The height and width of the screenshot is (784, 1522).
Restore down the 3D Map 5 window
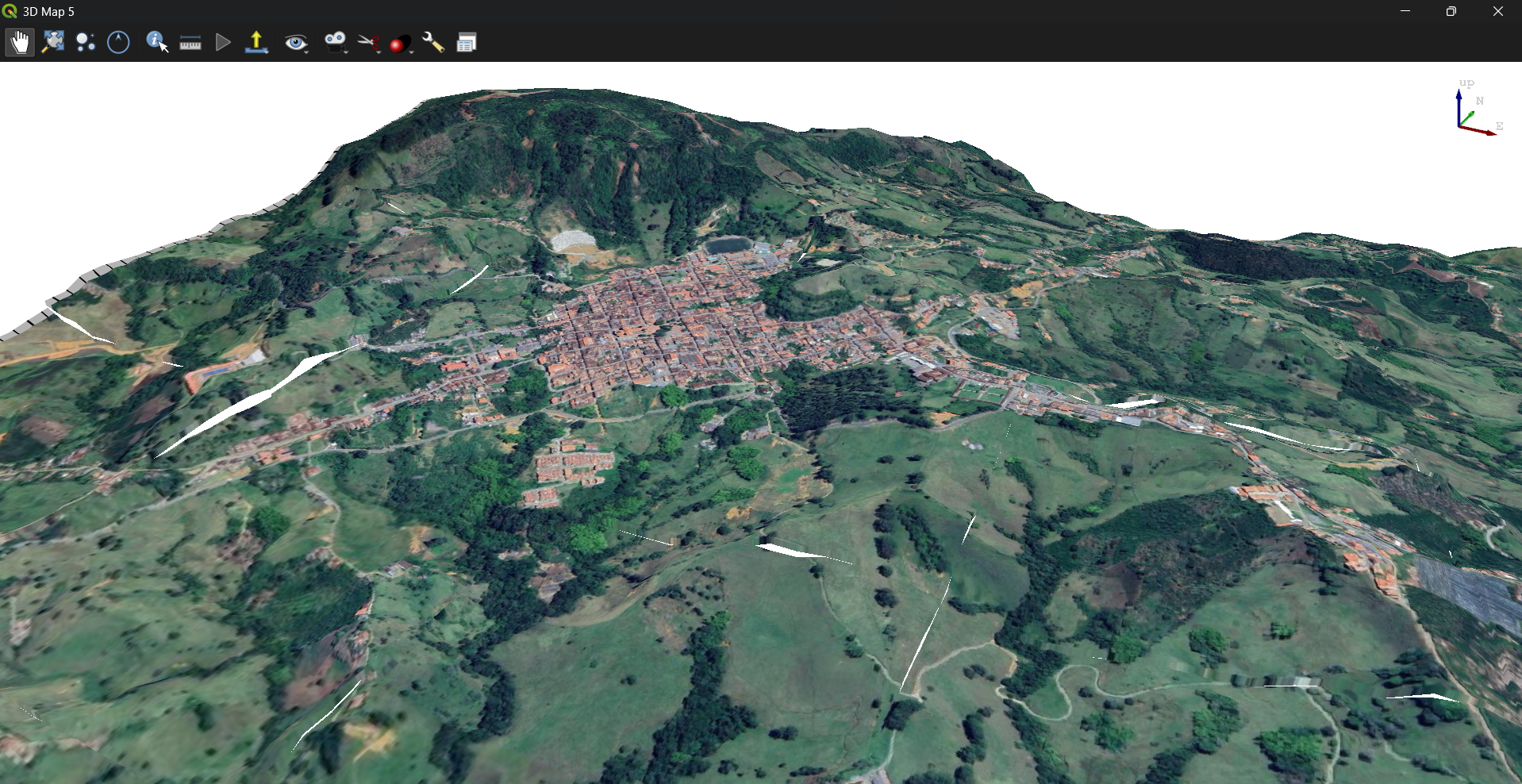click(x=1451, y=11)
